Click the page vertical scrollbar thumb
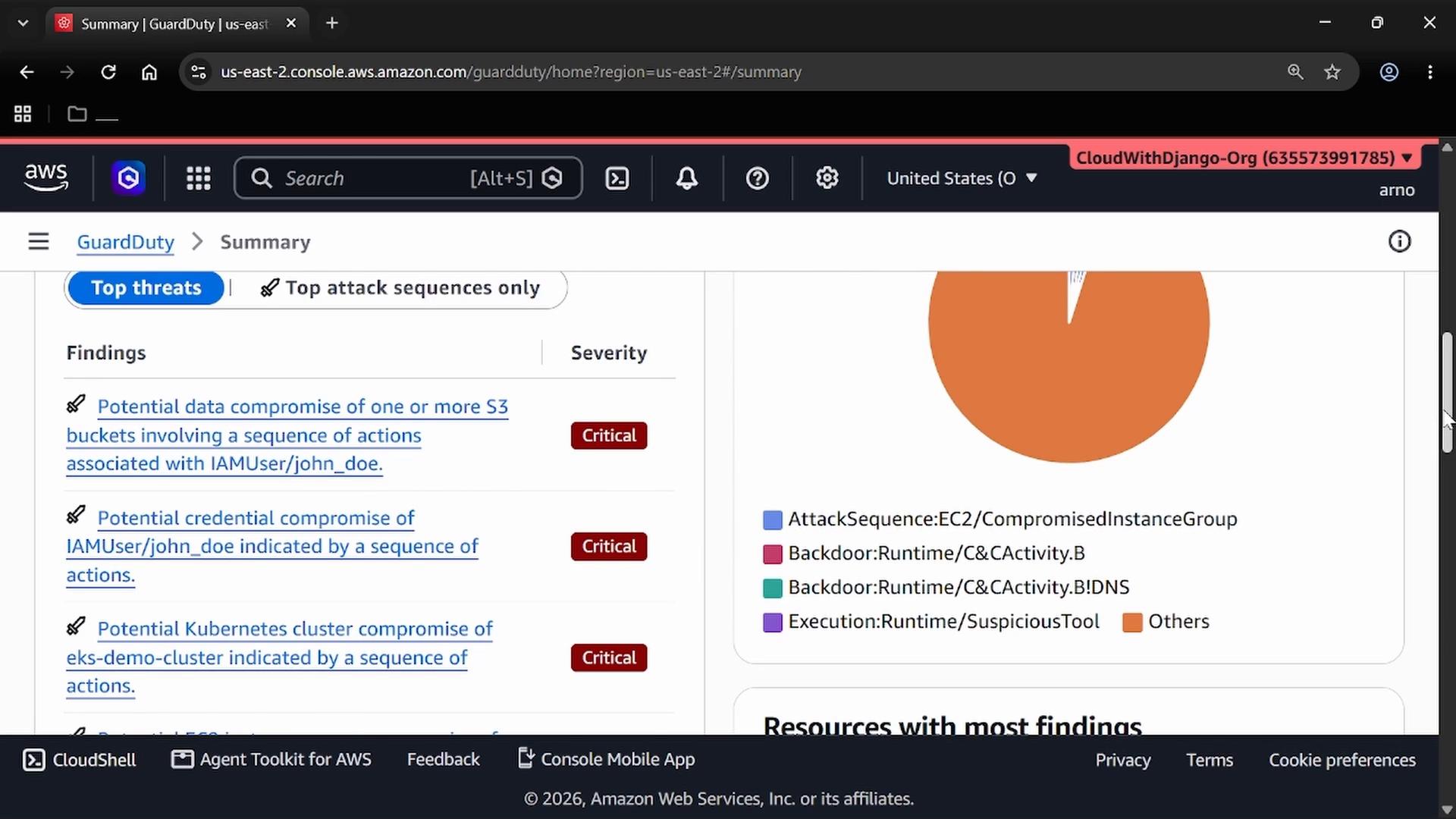This screenshot has width=1456, height=819. [1448, 392]
